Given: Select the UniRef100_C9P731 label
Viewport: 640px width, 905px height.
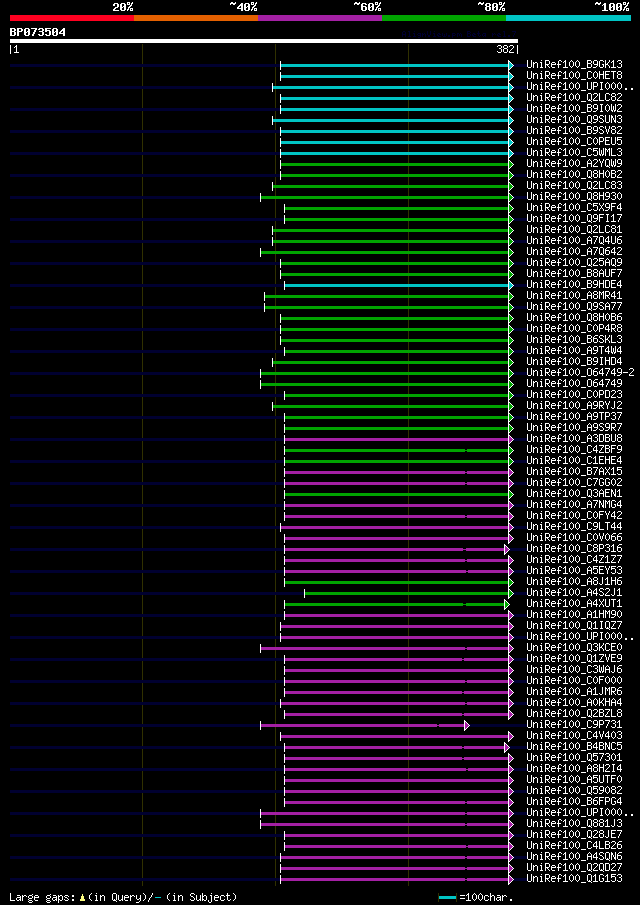Looking at the screenshot, I should pos(574,724).
